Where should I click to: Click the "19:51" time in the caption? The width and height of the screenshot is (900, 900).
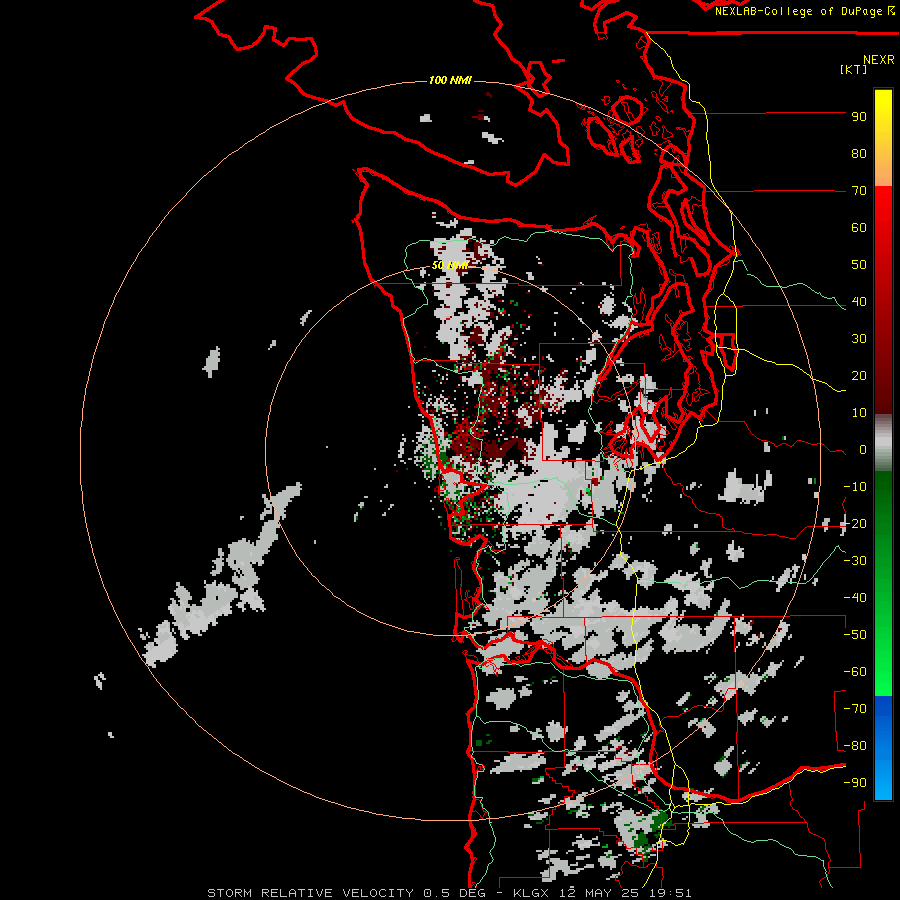pyautogui.click(x=669, y=893)
